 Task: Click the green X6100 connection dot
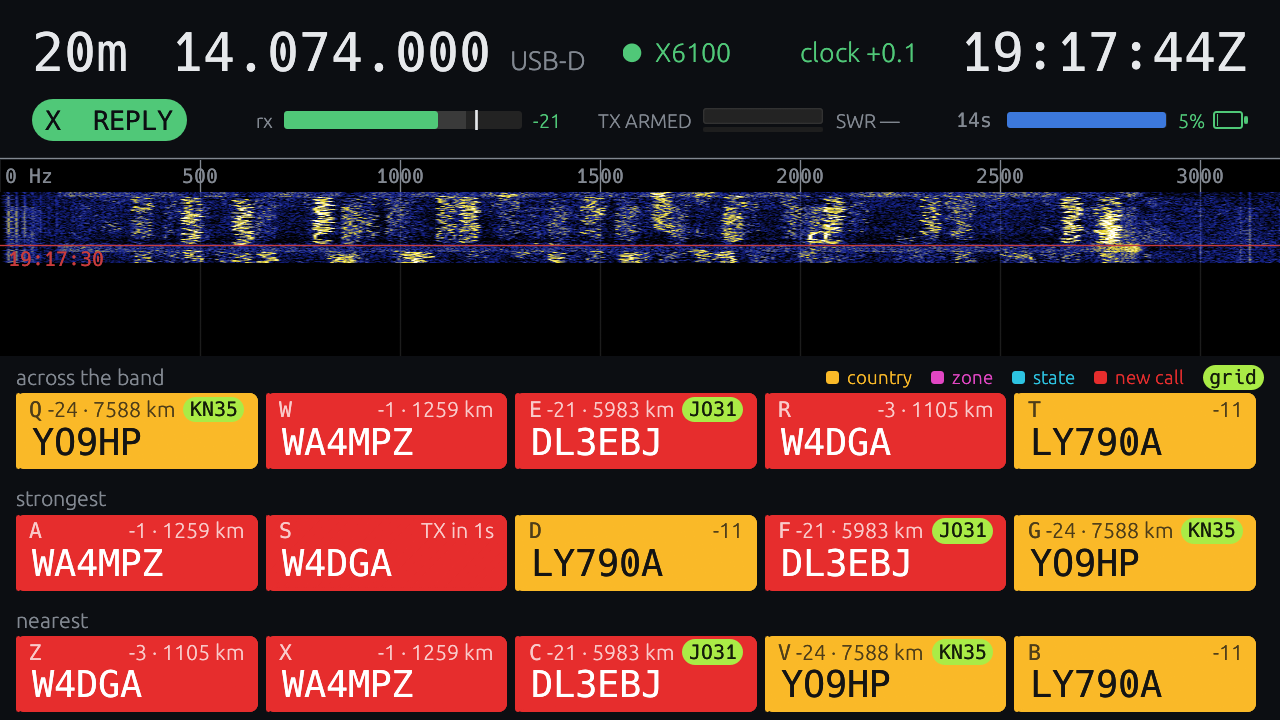pyautogui.click(x=631, y=53)
